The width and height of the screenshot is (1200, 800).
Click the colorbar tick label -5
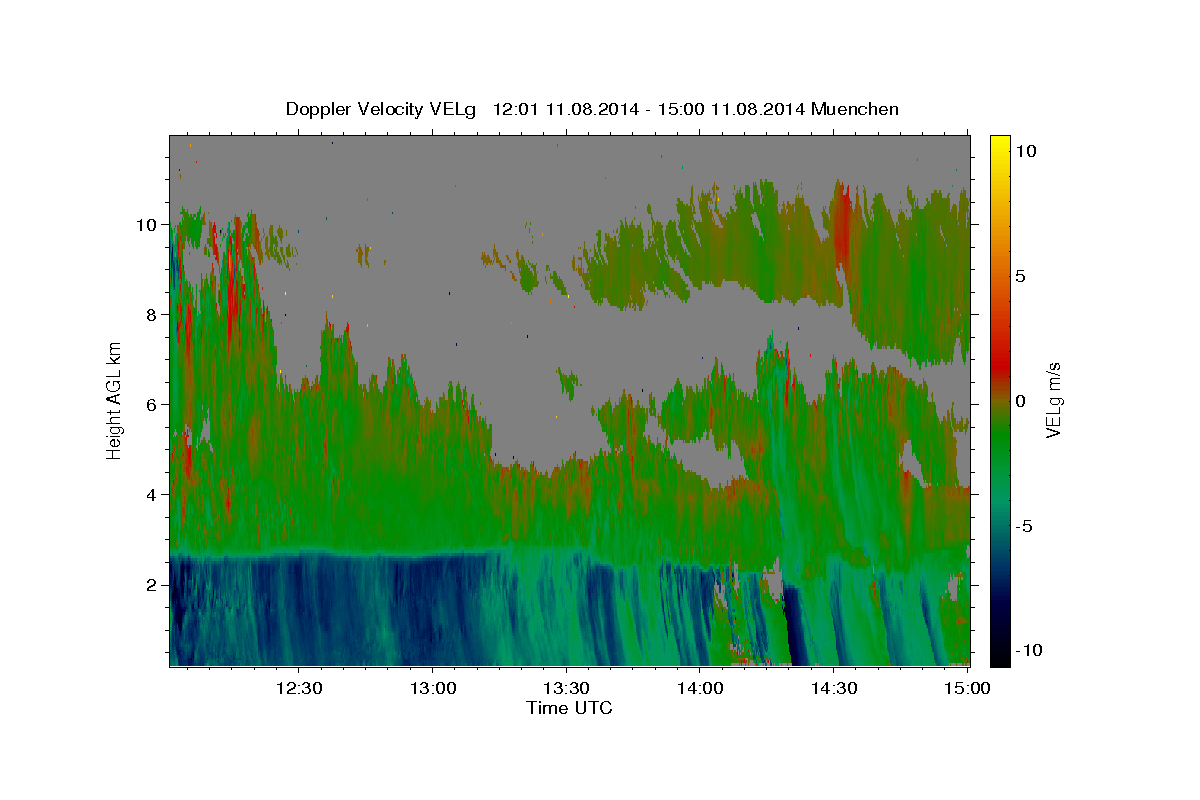[1026, 526]
